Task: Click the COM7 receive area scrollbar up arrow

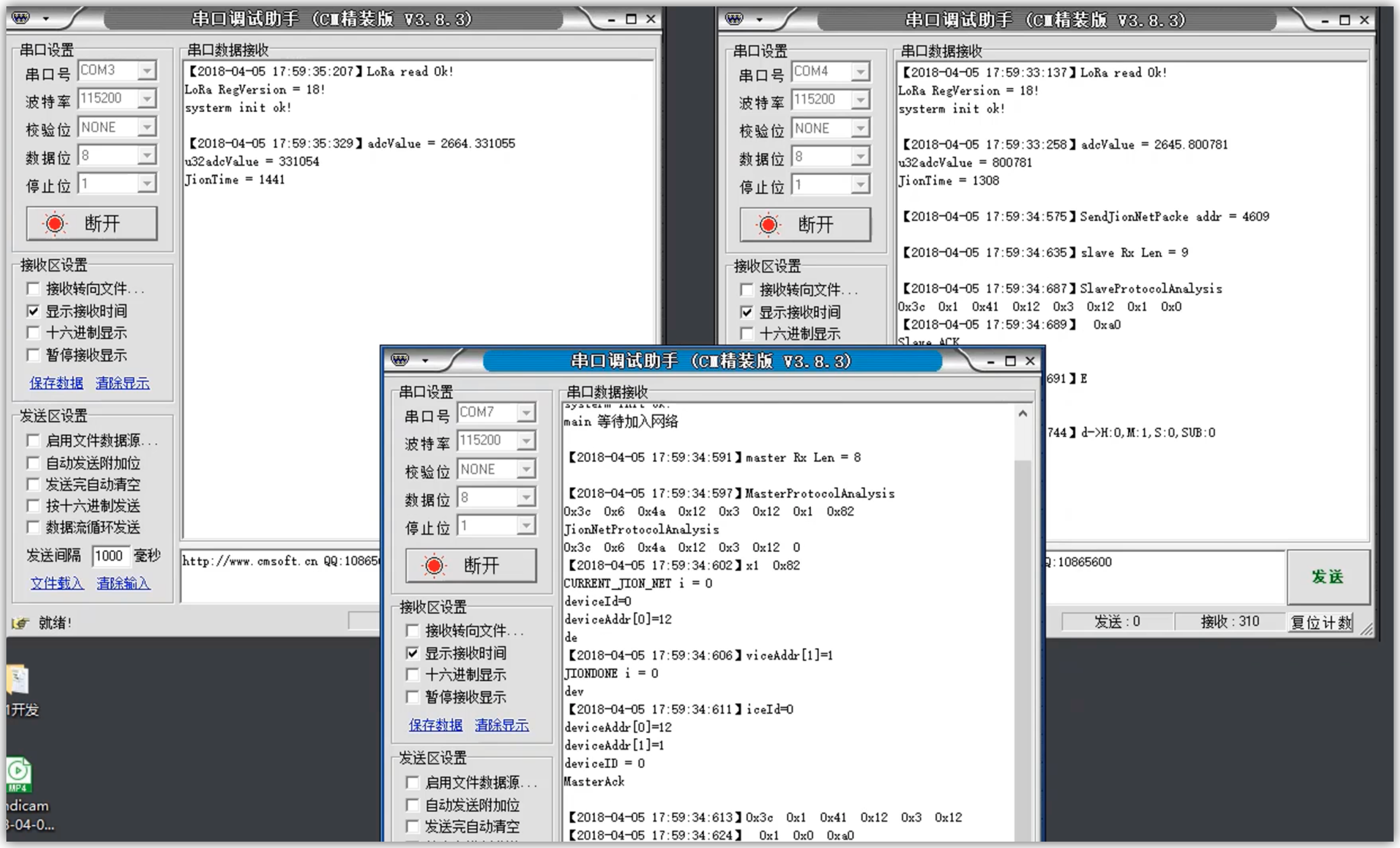Action: coord(1023,413)
